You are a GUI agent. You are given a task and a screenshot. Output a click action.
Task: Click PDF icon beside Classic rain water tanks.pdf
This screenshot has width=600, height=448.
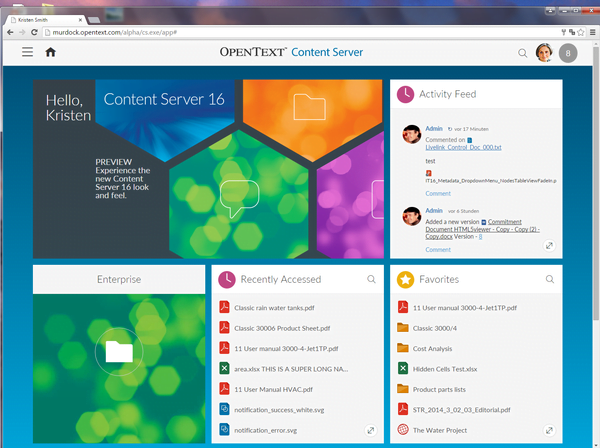tap(224, 307)
